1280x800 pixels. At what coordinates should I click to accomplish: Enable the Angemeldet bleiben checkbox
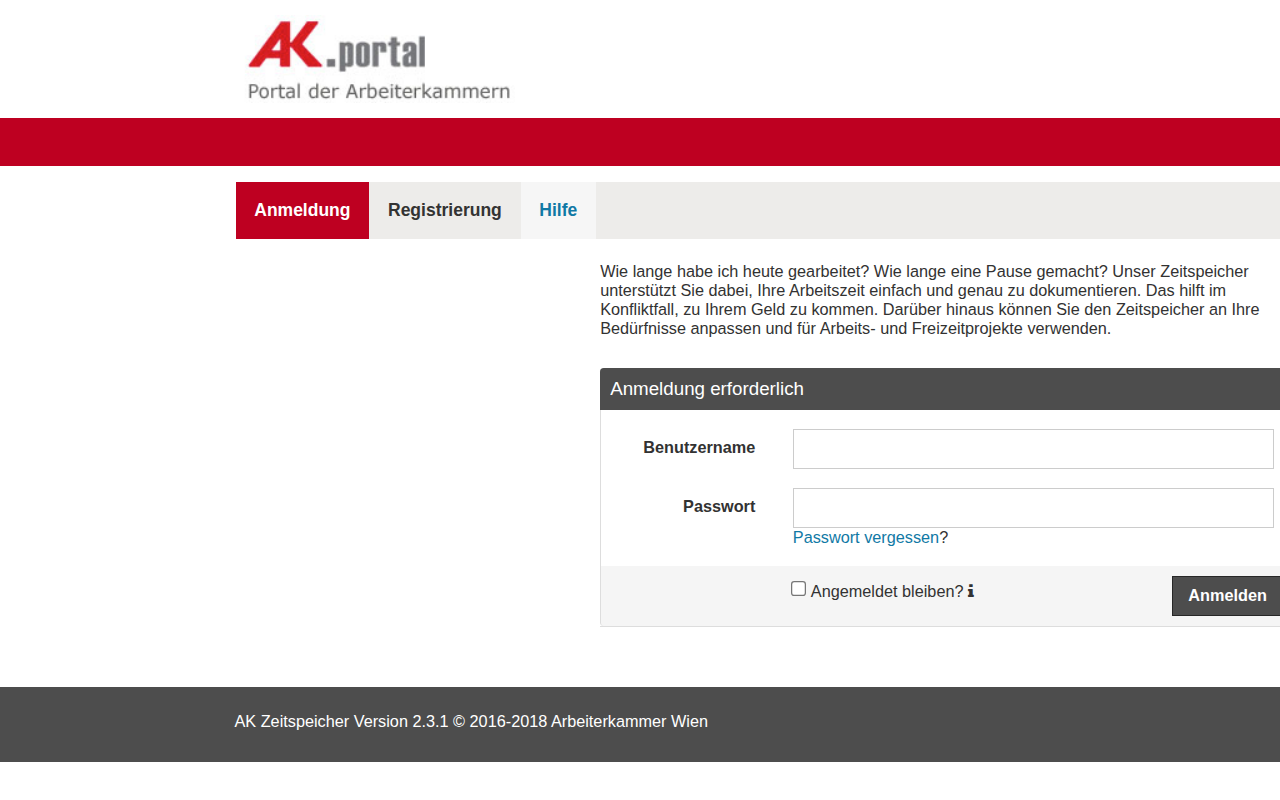798,588
